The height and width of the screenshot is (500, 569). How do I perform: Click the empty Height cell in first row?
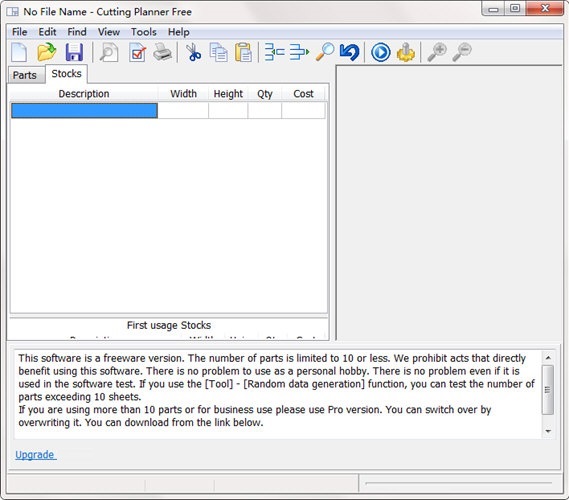228,111
